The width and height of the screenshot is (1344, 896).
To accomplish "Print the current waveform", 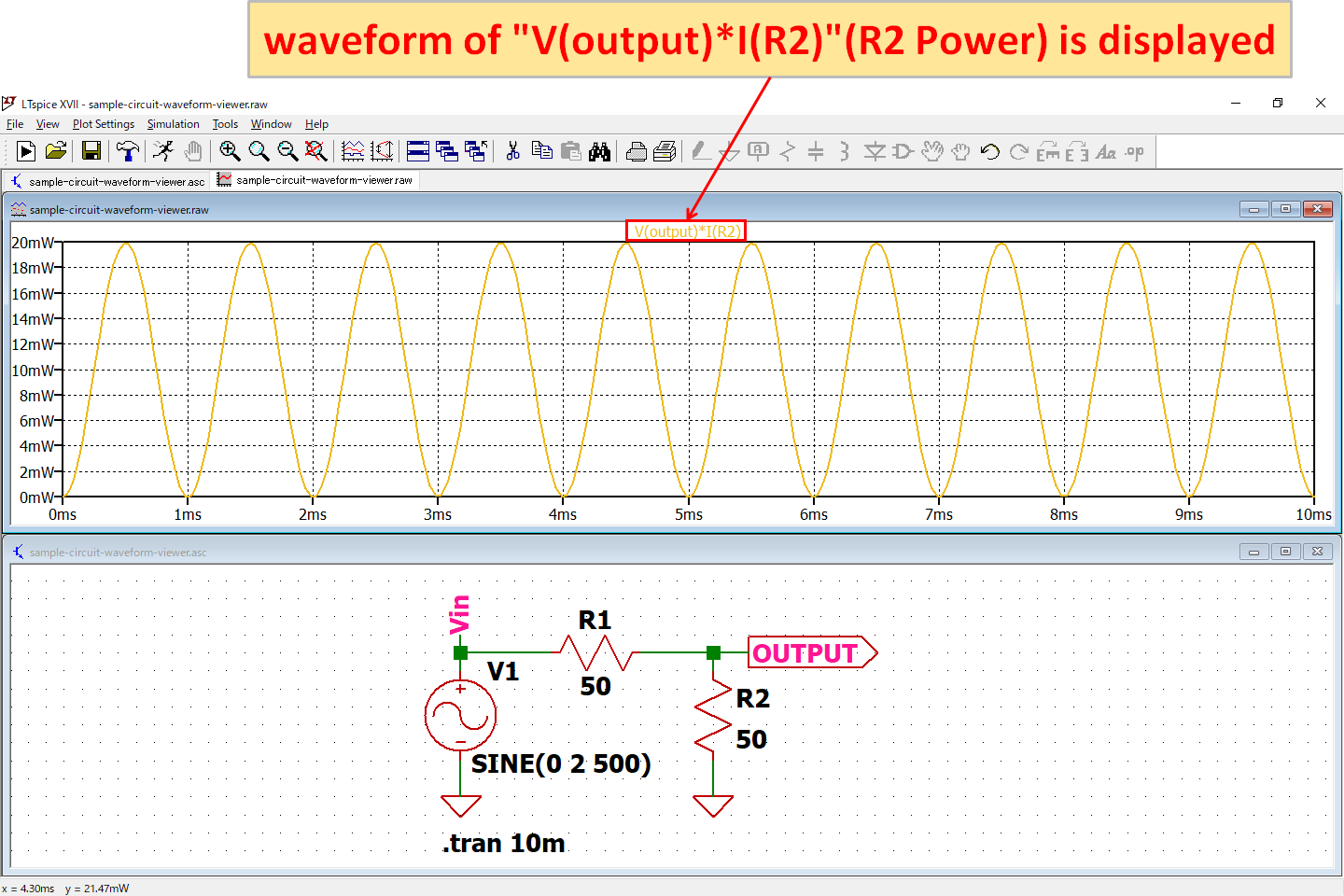I will pos(638,150).
